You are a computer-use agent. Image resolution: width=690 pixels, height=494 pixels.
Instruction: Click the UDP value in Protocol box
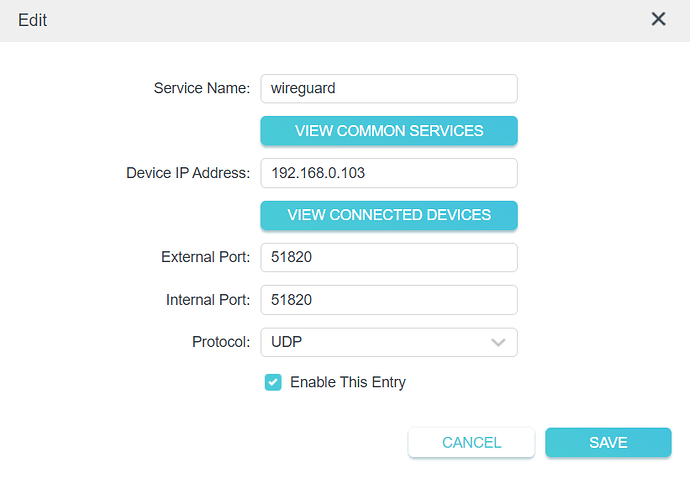287,342
